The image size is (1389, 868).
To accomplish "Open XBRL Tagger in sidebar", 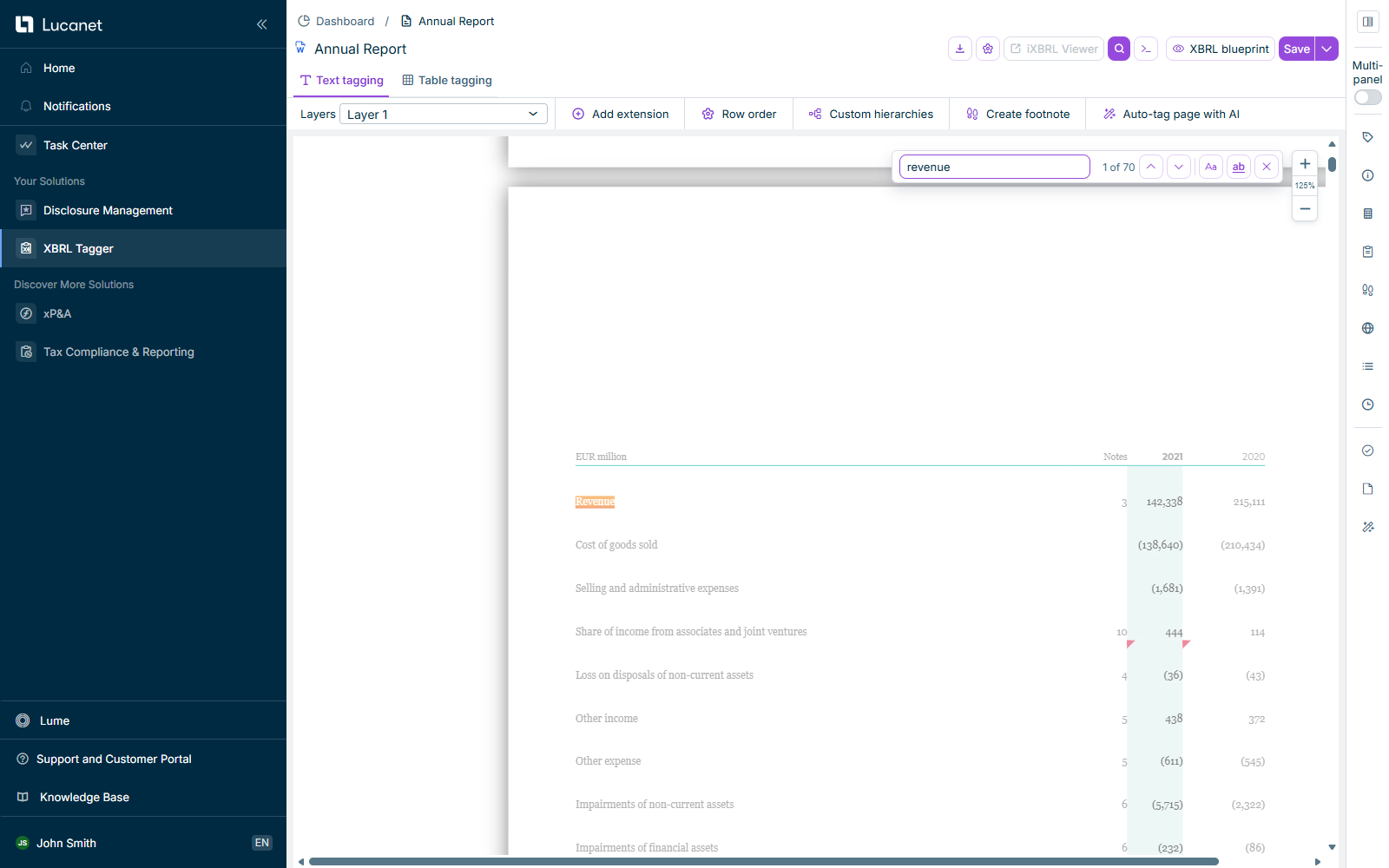I will pyautogui.click(x=143, y=248).
